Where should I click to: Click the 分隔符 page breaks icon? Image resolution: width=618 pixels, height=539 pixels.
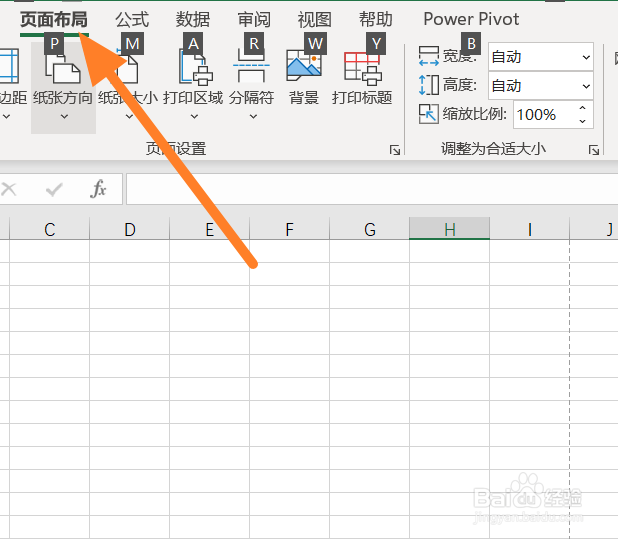[x=251, y=68]
